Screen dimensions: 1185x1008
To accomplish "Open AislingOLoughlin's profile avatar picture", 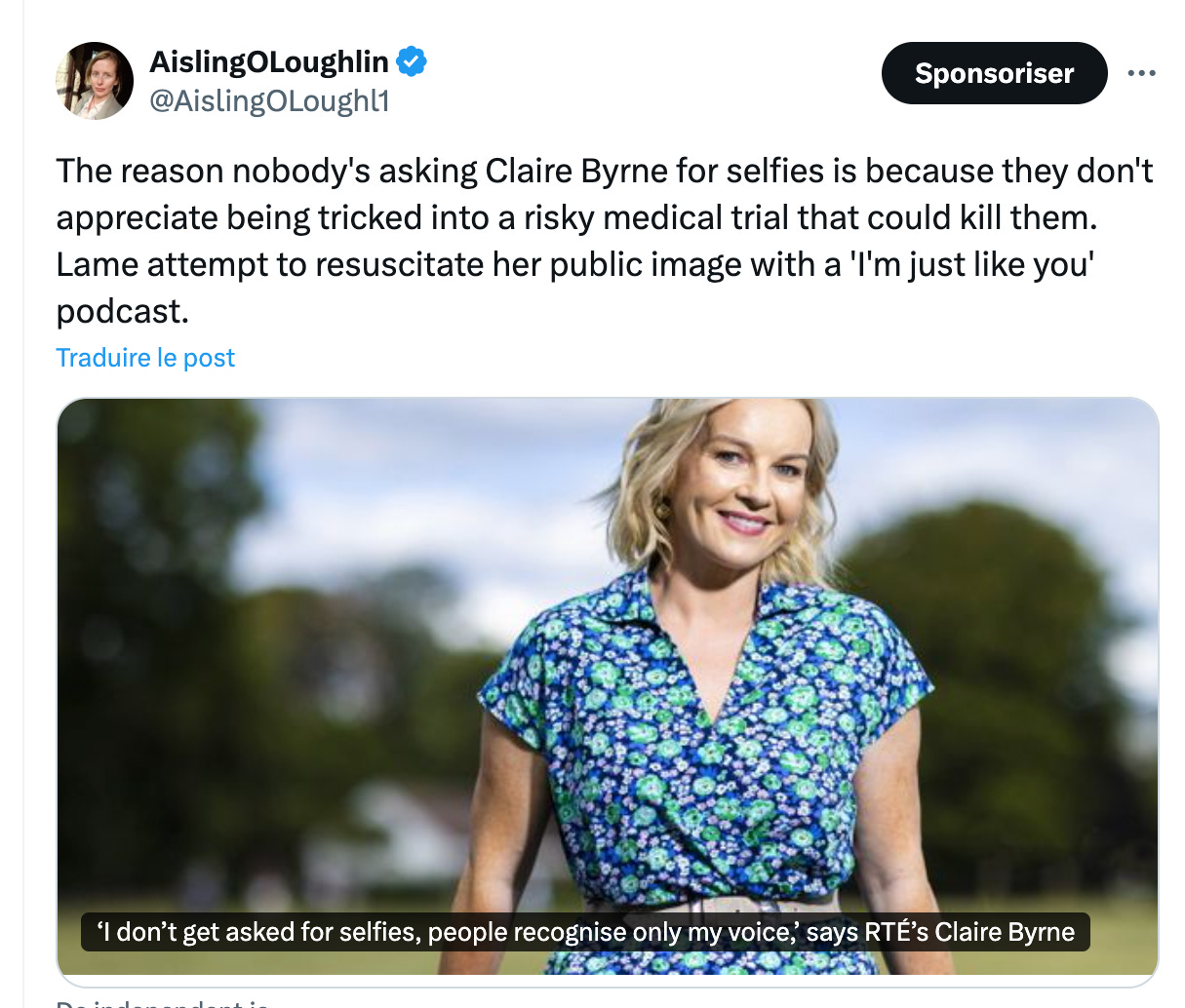I will point(95,81).
